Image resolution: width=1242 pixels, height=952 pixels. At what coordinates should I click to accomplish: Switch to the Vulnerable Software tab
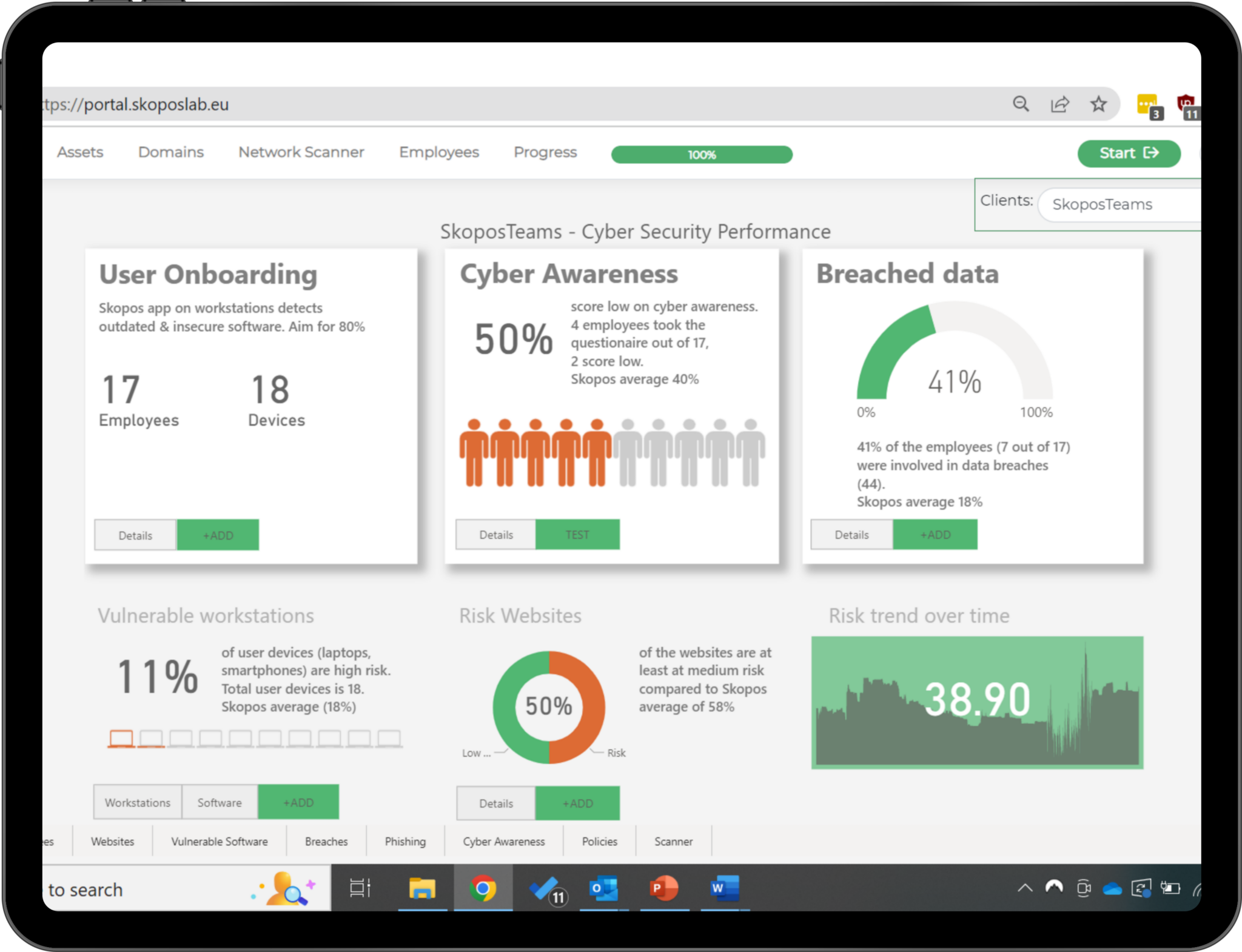pyautogui.click(x=219, y=842)
